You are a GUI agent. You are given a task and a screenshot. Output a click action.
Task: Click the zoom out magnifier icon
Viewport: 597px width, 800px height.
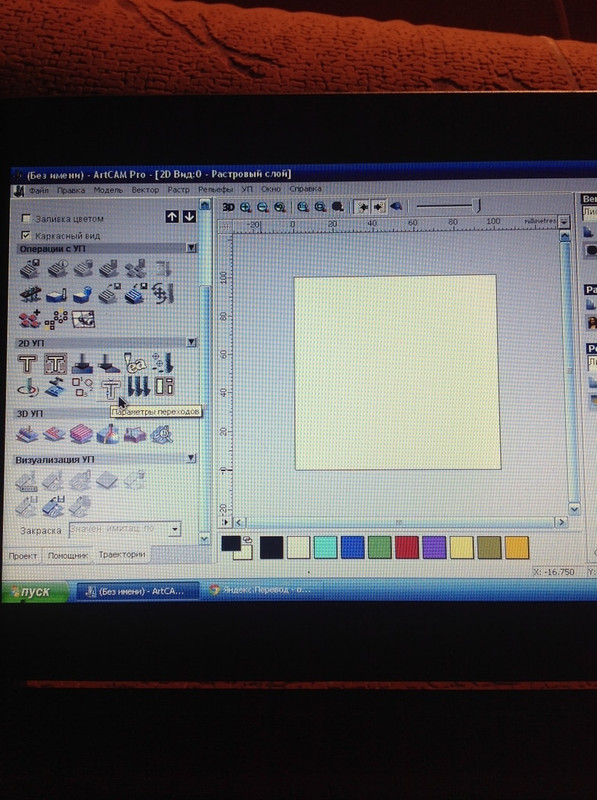tap(262, 207)
